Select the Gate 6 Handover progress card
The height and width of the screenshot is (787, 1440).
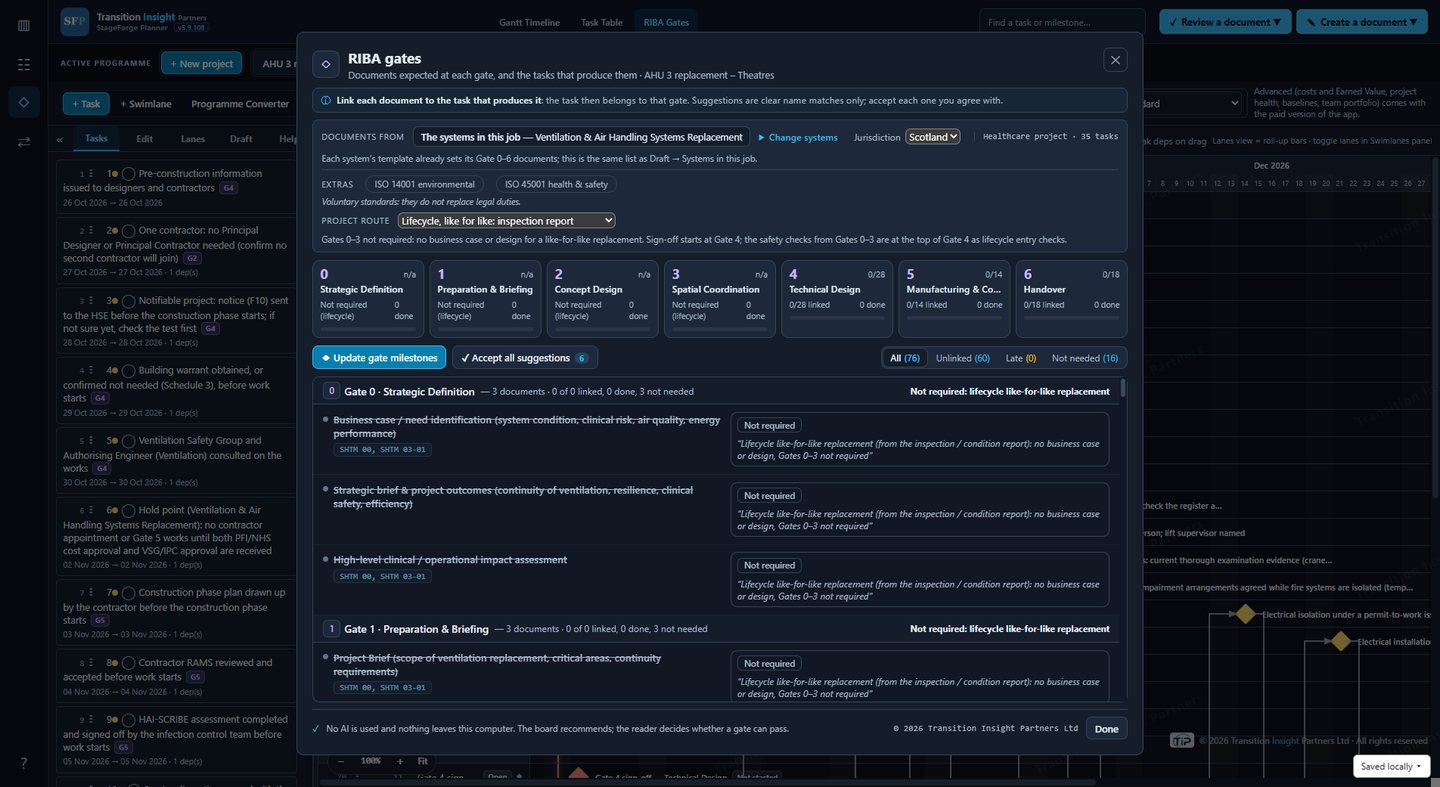1071,299
